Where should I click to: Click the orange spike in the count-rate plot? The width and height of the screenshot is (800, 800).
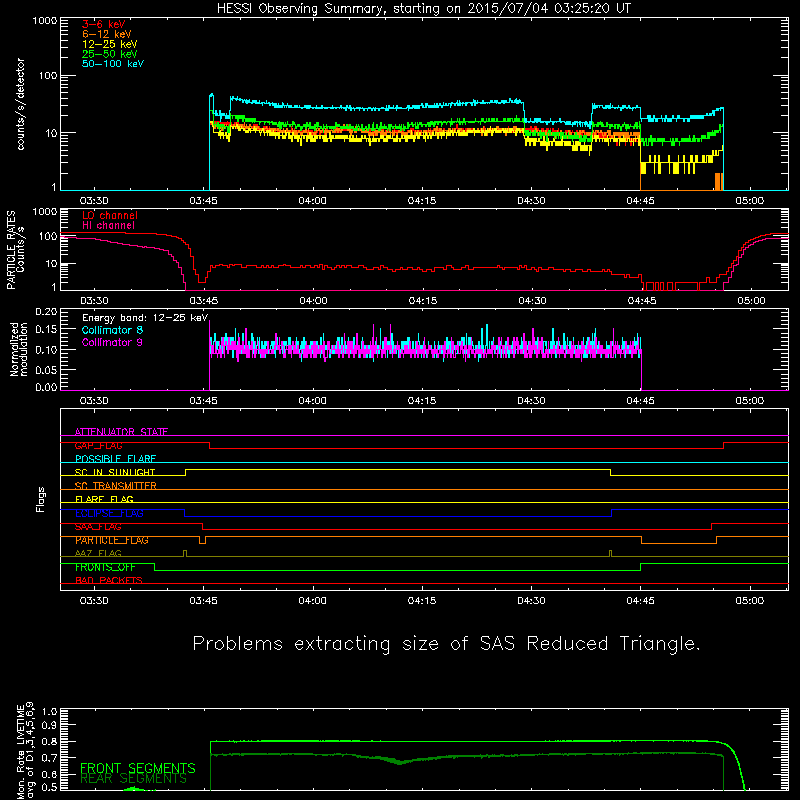(x=718, y=182)
